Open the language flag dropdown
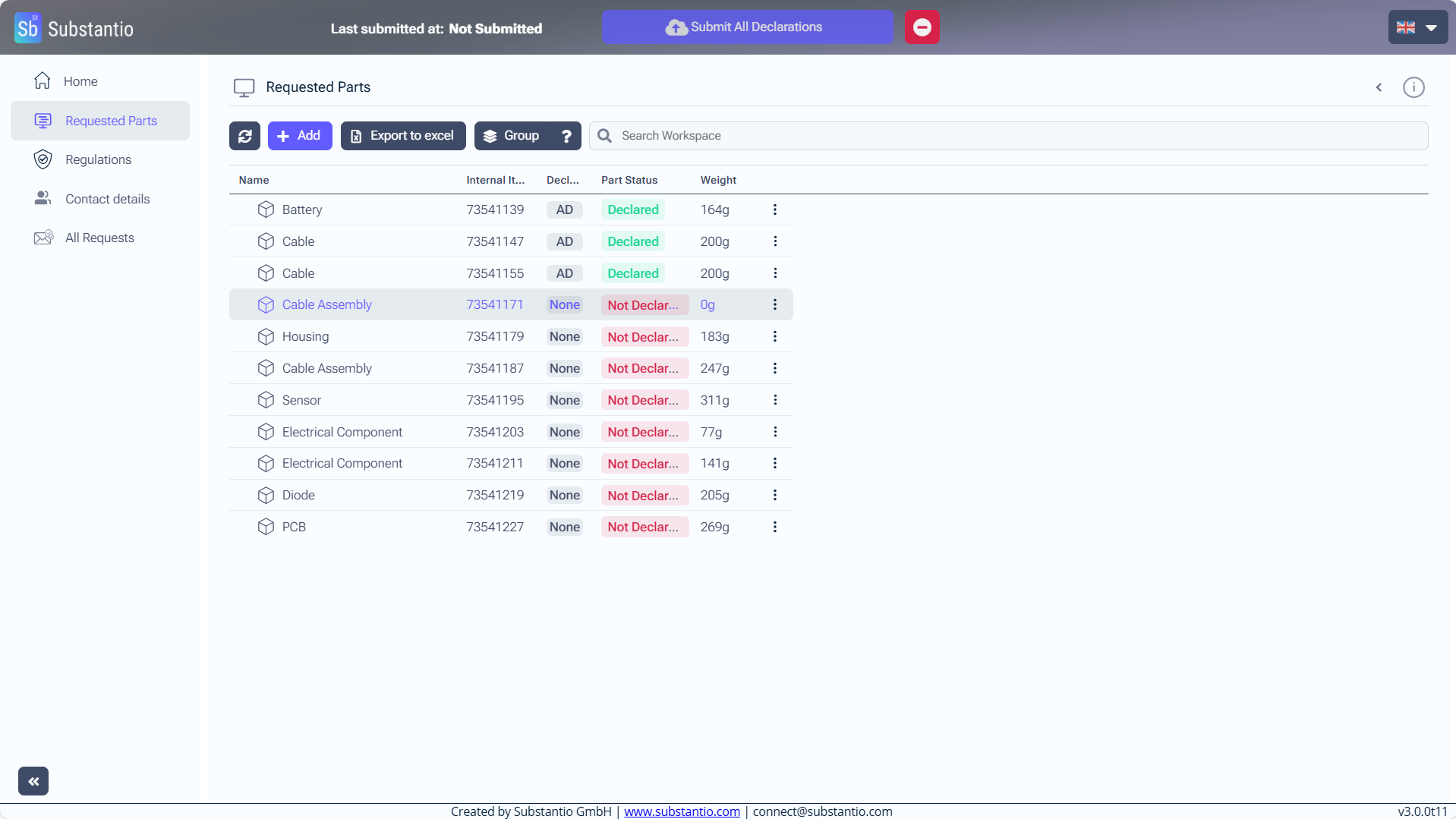 tap(1417, 27)
